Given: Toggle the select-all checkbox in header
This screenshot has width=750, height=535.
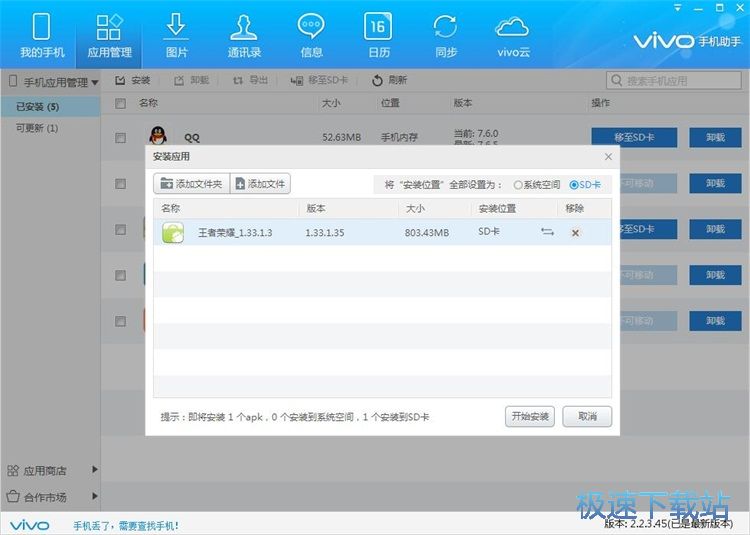Looking at the screenshot, I should (x=121, y=103).
